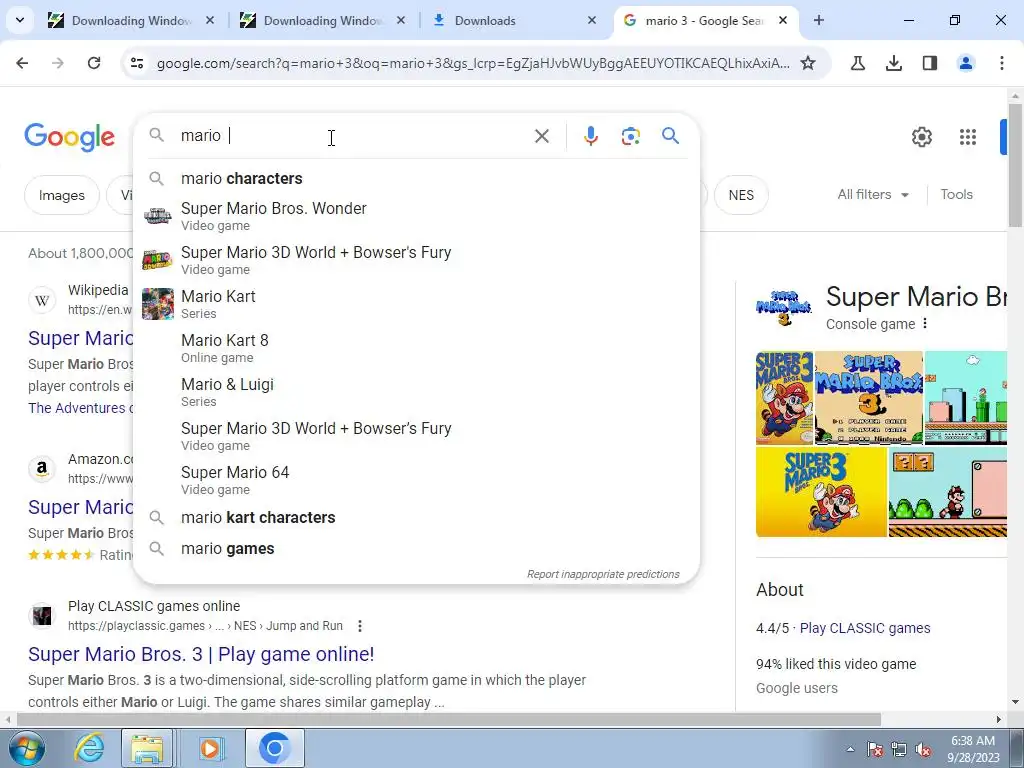Close the Downloads tab
Viewport: 1024px width, 768px height.
(592, 20)
